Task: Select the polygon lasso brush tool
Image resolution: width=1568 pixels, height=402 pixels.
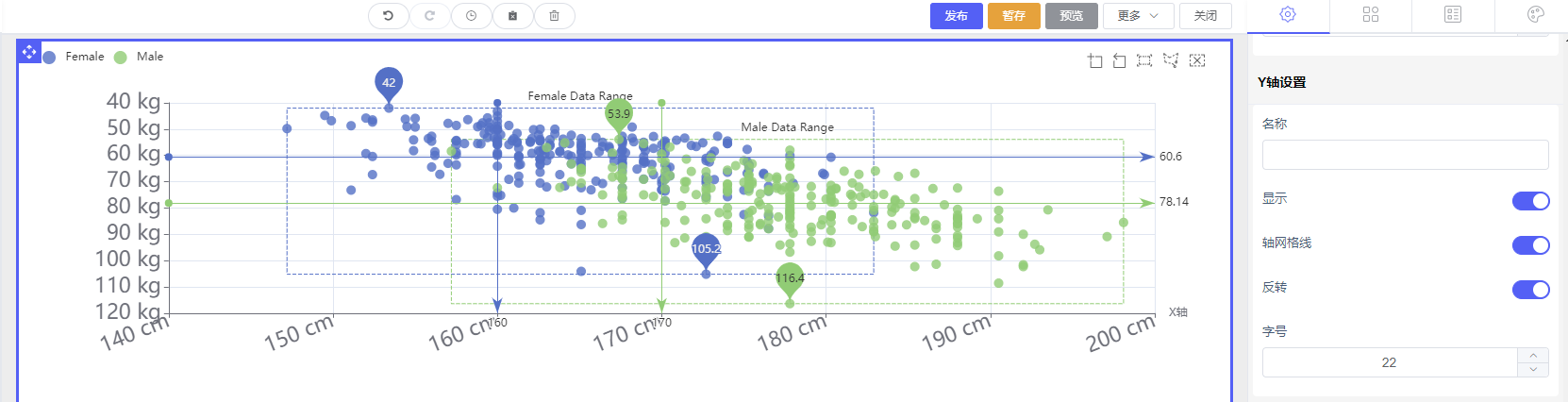Action: [1171, 60]
